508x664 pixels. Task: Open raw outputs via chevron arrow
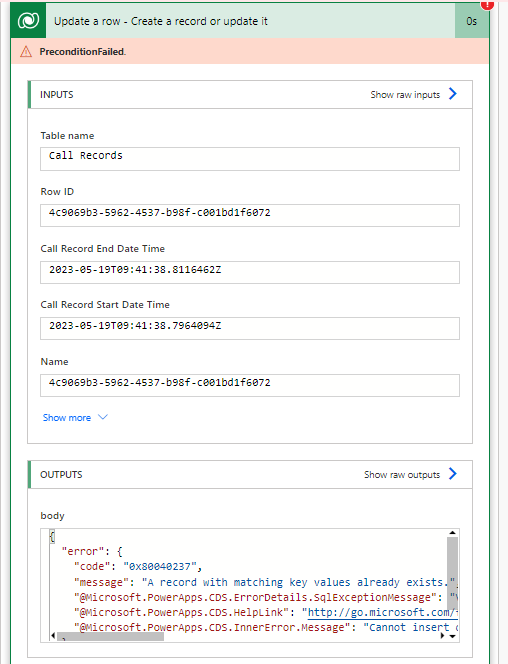tap(453, 473)
